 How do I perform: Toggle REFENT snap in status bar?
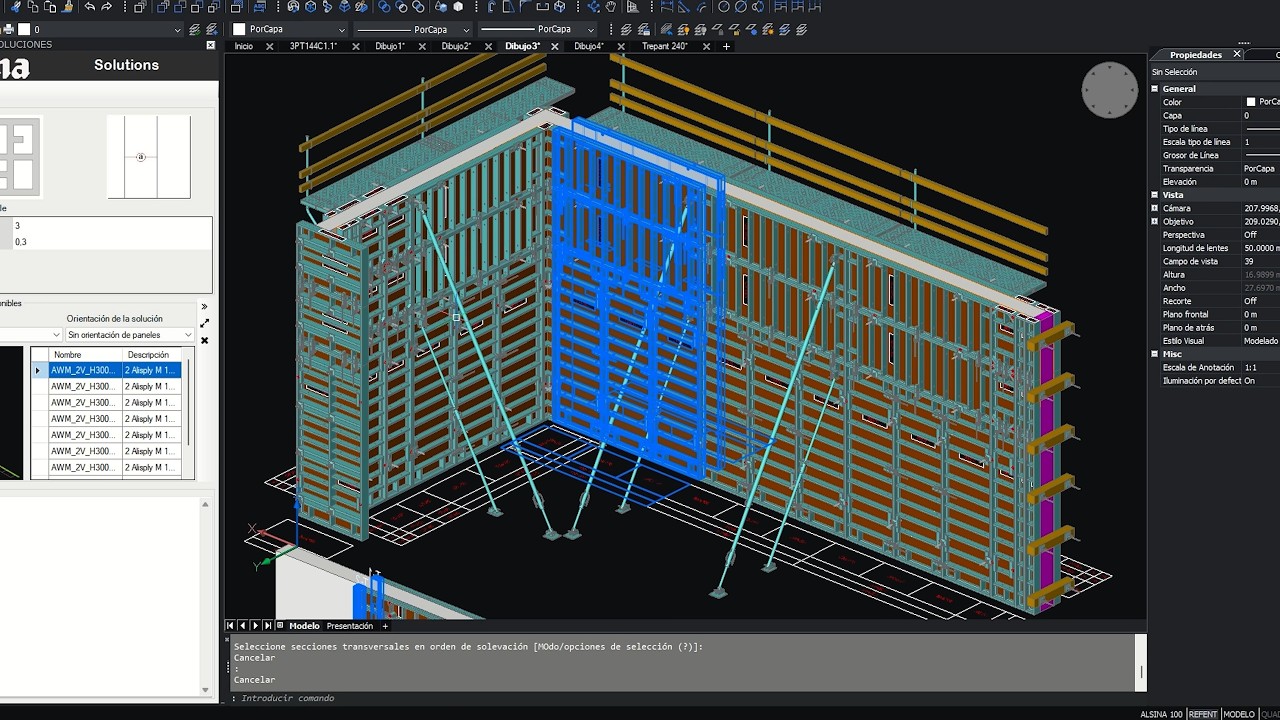1203,714
